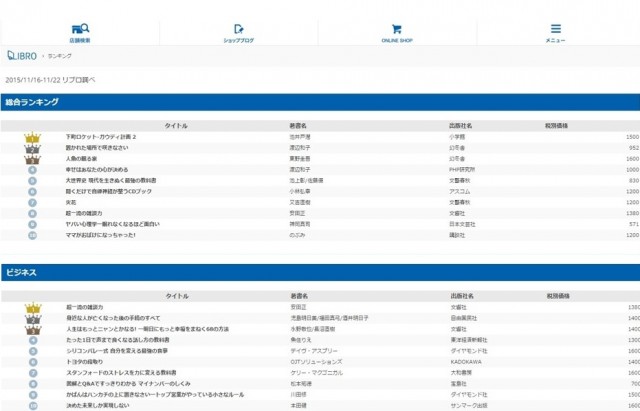Image resolution: width=640 pixels, height=411 pixels.
Task: Click the 総合ランキング section header
Action: pos(32,102)
